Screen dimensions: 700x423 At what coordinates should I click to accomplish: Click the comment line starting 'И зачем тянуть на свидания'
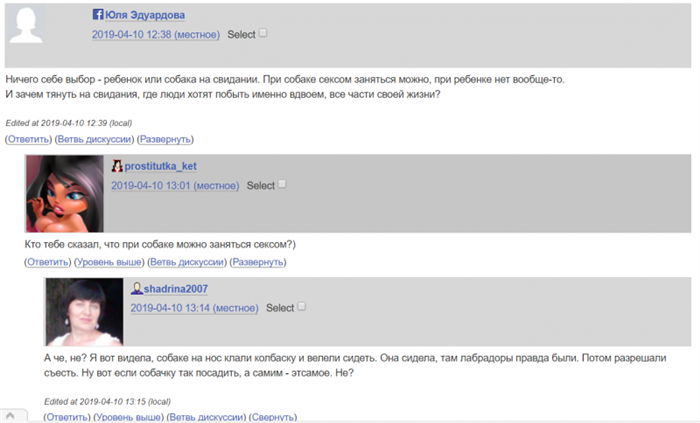point(223,95)
